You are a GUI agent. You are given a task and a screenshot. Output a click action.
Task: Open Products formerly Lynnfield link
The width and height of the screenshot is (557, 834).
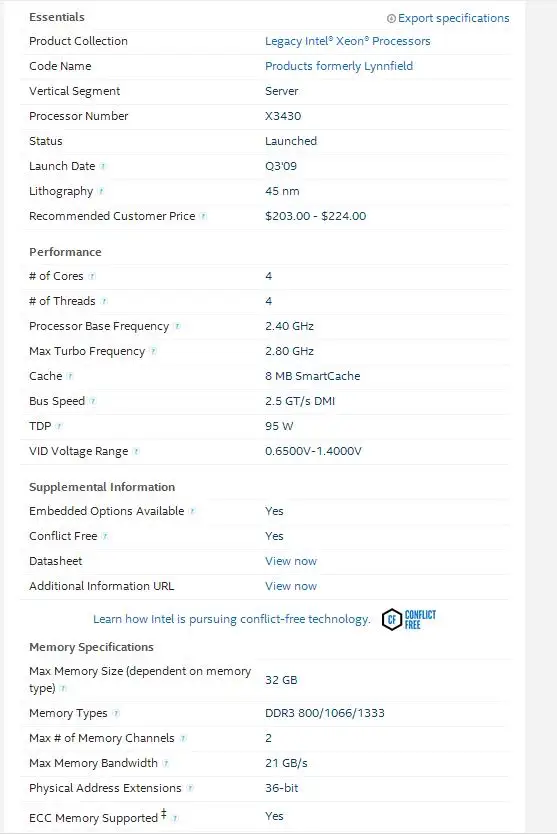[x=339, y=66]
